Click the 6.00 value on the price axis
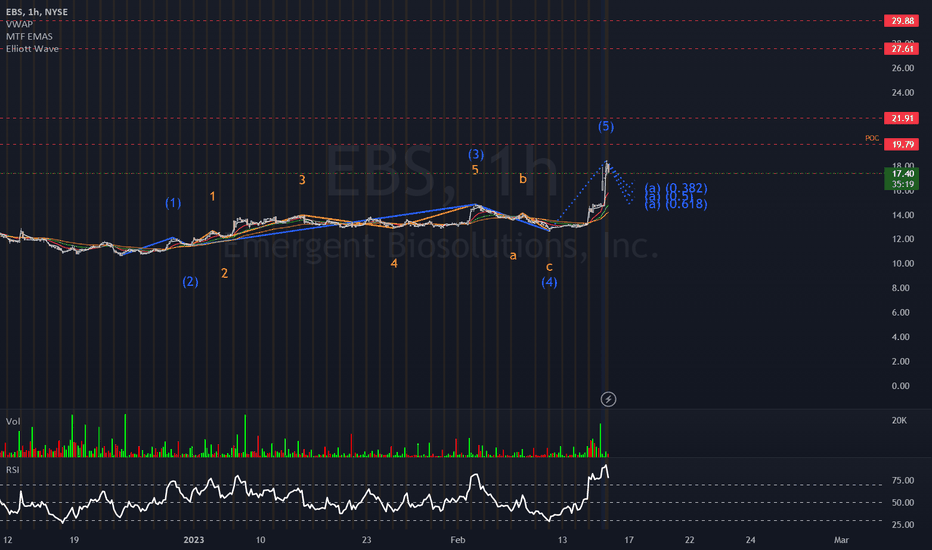Viewport: 932px width, 550px height. (900, 312)
